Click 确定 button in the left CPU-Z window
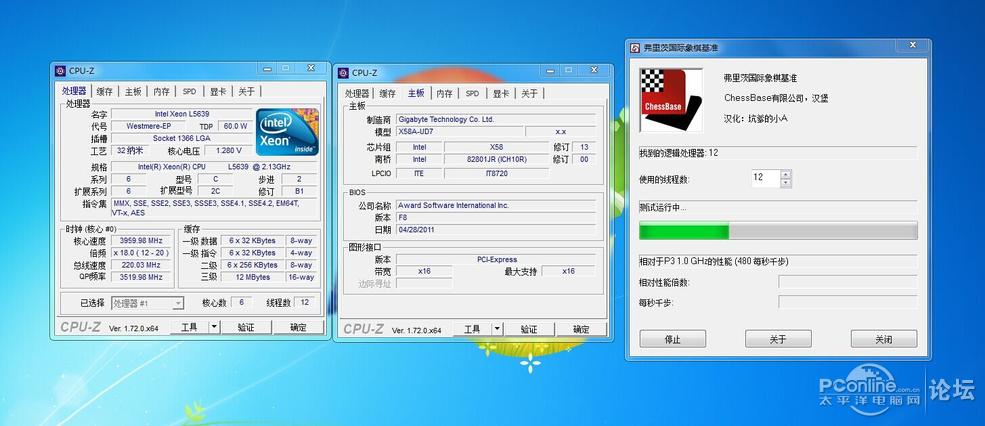Viewport: 985px width, 426px height. point(299,327)
